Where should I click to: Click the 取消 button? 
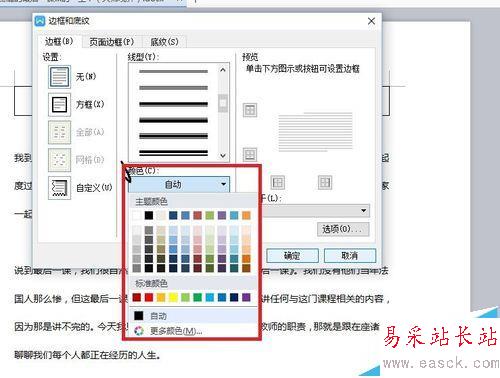coord(350,256)
